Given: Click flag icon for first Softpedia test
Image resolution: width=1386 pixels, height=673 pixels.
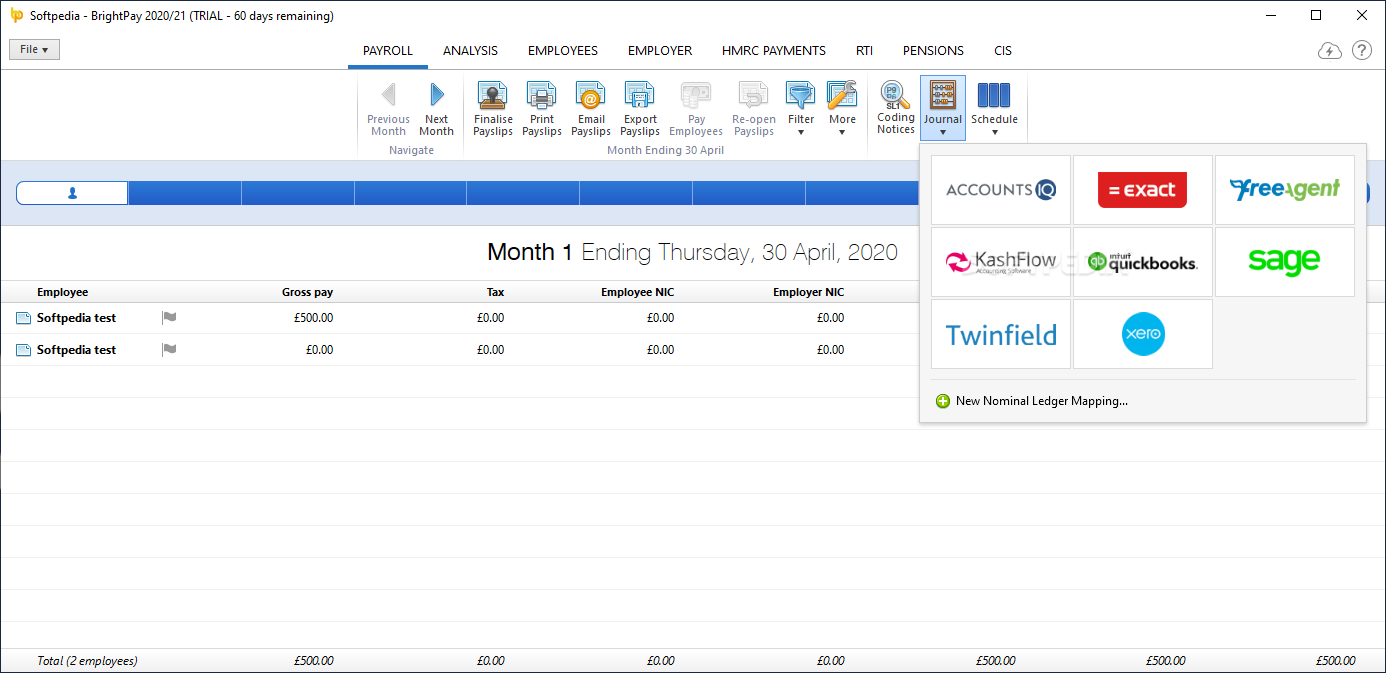Looking at the screenshot, I should point(169,318).
